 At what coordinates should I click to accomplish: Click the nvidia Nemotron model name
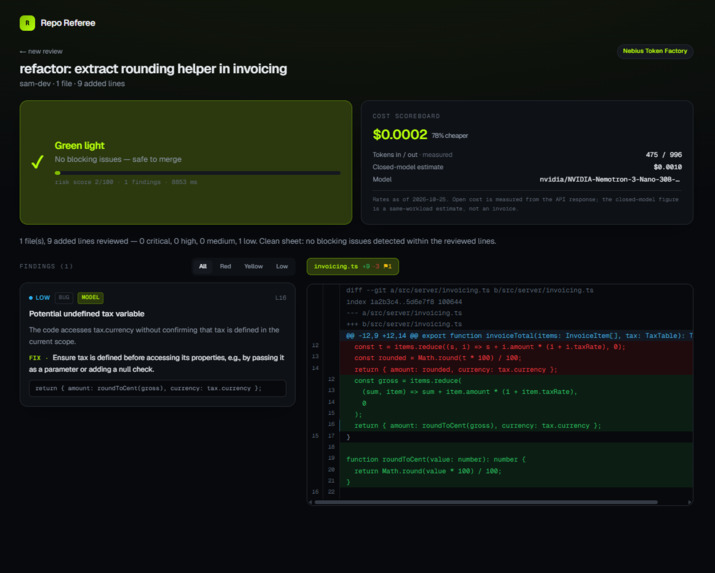[610, 179]
